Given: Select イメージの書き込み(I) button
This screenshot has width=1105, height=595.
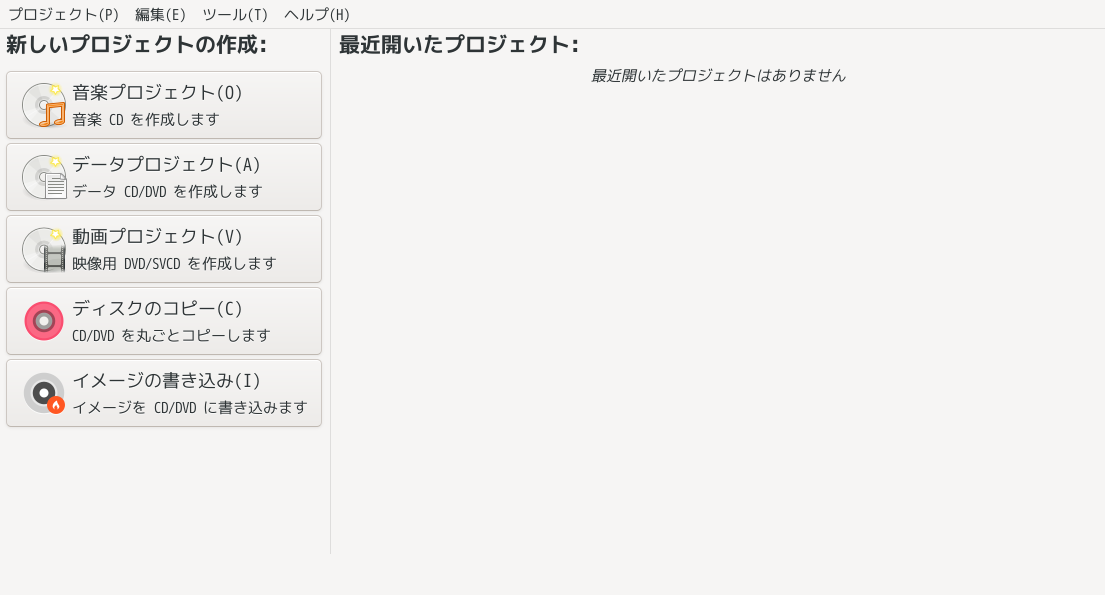Looking at the screenshot, I should pyautogui.click(x=164, y=393).
